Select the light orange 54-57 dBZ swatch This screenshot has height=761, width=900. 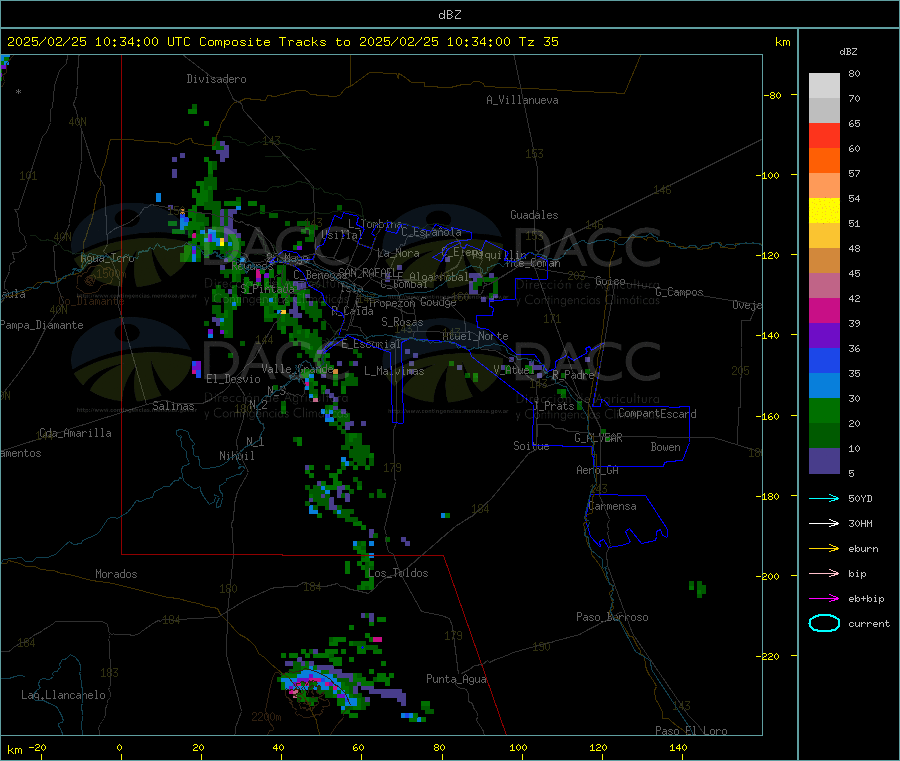(824, 186)
